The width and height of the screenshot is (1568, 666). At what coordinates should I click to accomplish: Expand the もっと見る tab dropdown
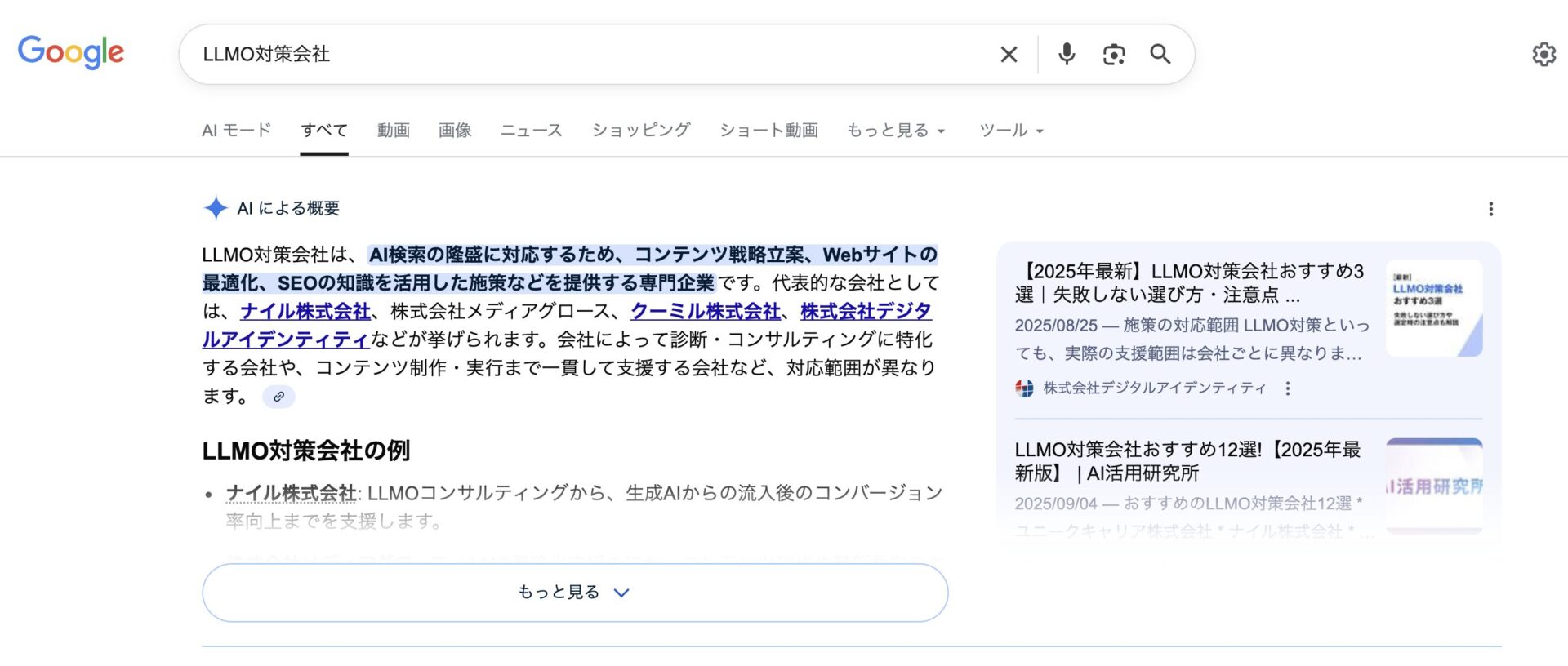click(896, 131)
